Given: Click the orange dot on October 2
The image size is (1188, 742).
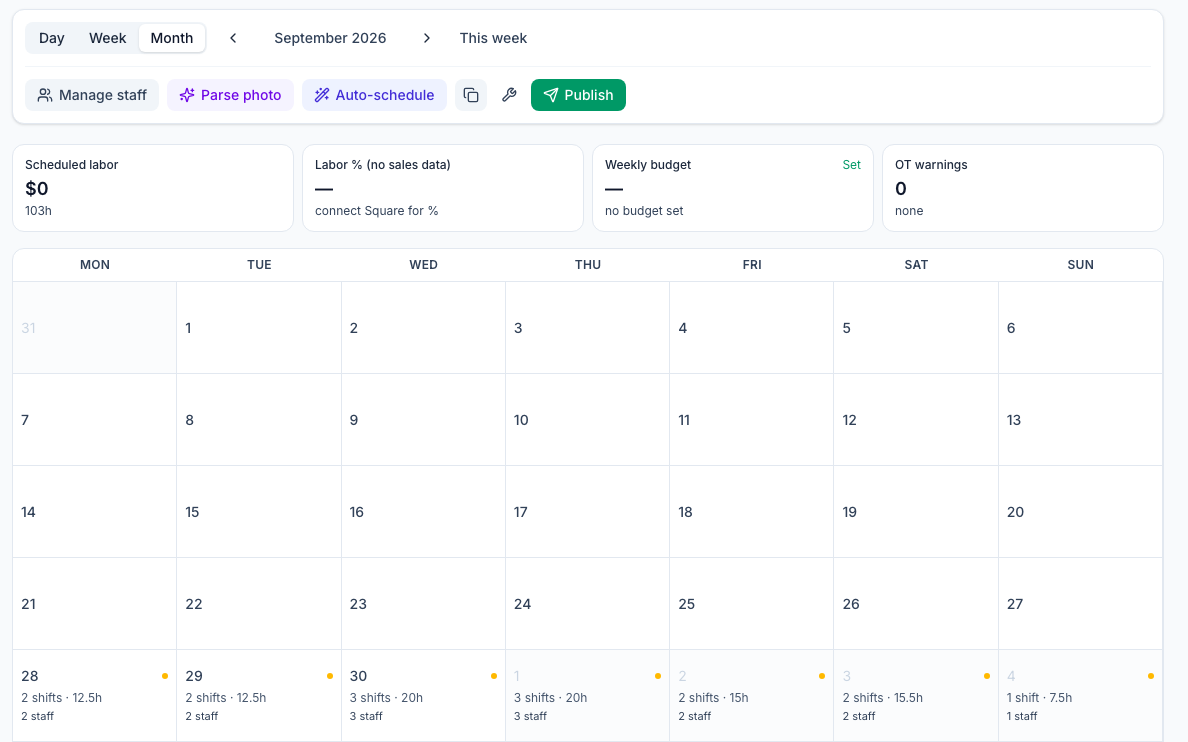Looking at the screenshot, I should (x=822, y=676).
